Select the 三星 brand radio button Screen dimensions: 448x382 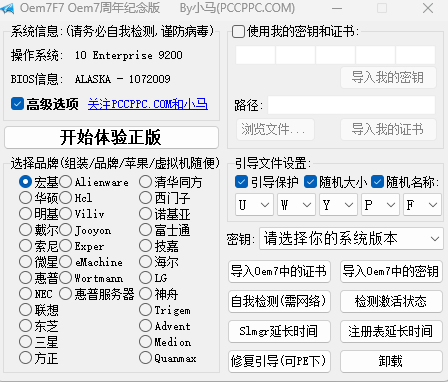pyautogui.click(x=25, y=342)
